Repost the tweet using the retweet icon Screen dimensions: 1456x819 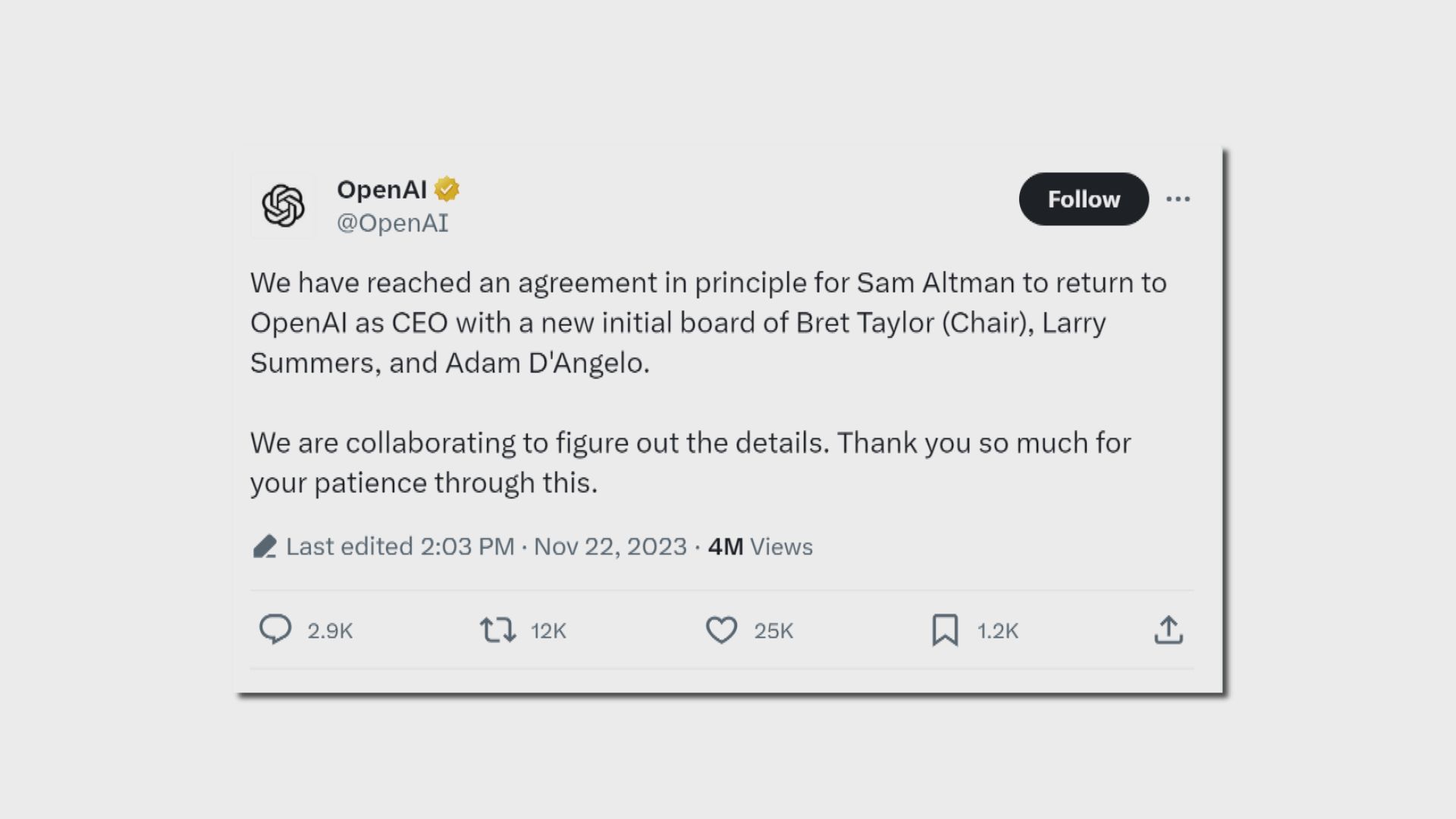click(x=497, y=630)
